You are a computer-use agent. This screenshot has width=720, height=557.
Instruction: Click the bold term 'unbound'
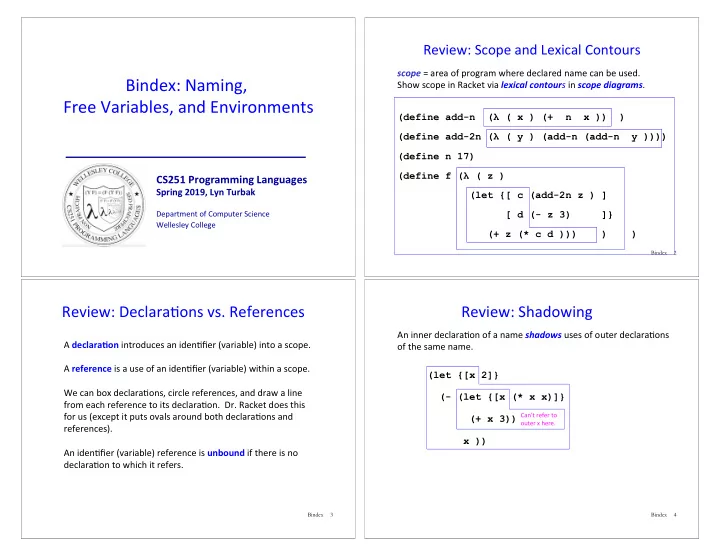pyautogui.click(x=226, y=453)
